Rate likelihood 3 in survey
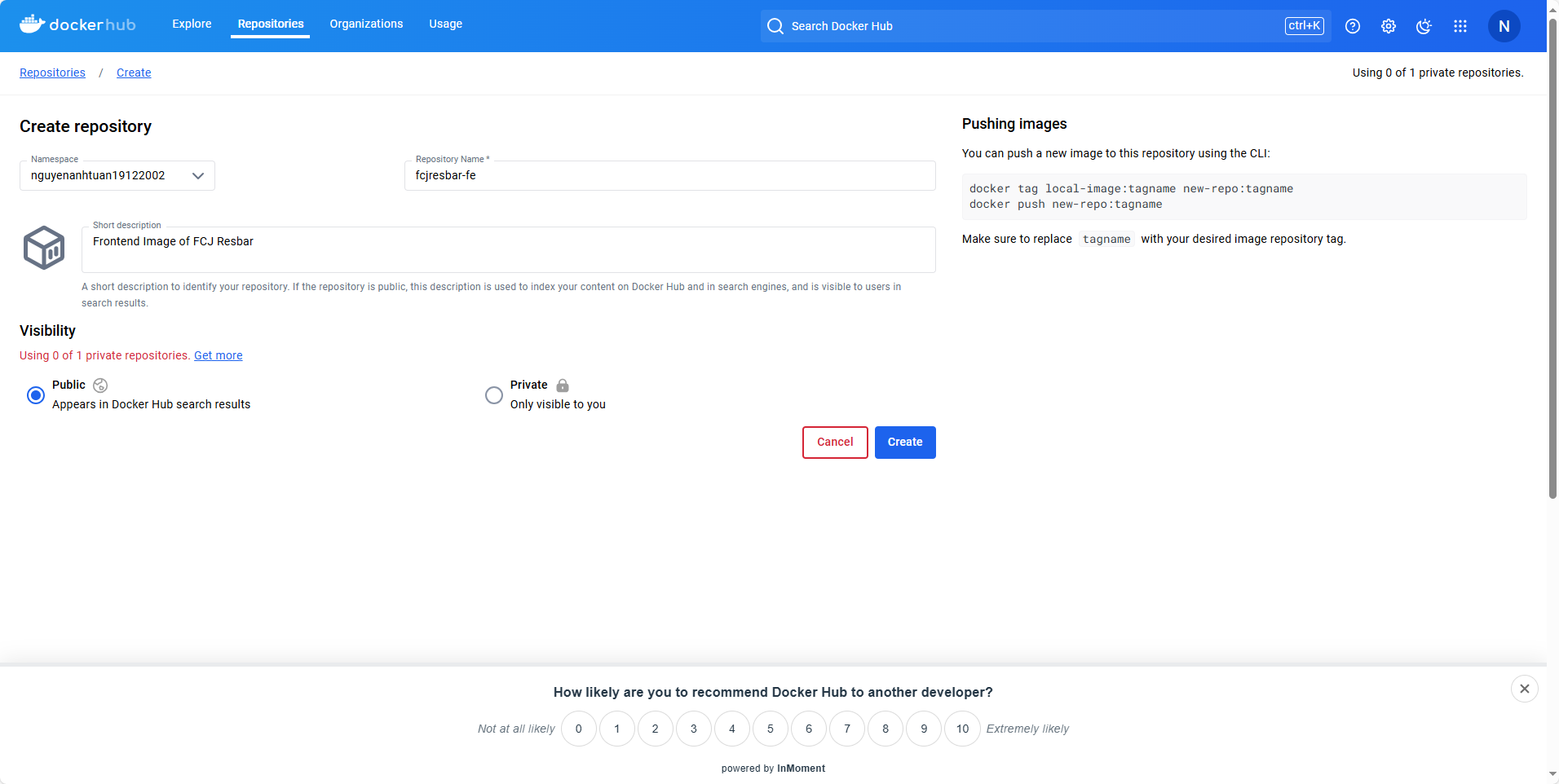The image size is (1559, 784). point(694,729)
